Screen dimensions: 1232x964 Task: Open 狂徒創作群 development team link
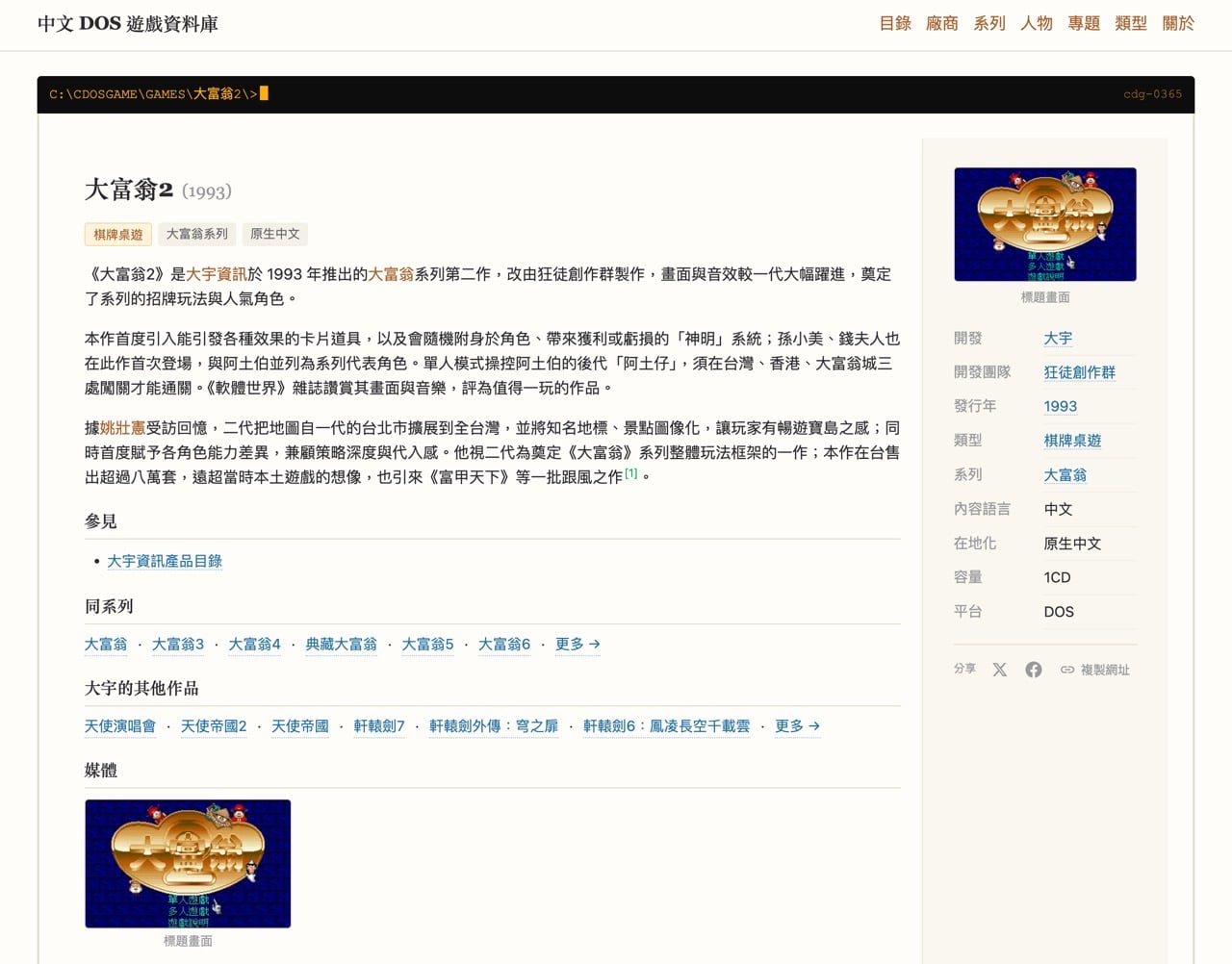[x=1080, y=372]
